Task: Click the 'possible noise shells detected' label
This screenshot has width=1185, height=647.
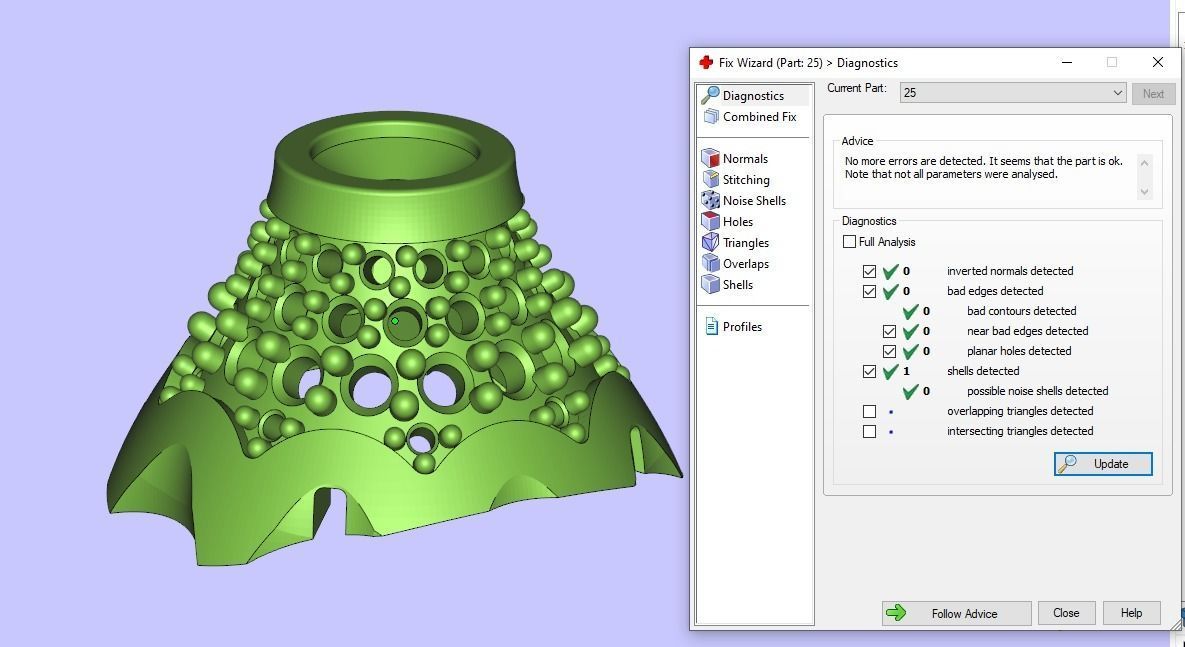Action: pyautogui.click(x=1038, y=391)
